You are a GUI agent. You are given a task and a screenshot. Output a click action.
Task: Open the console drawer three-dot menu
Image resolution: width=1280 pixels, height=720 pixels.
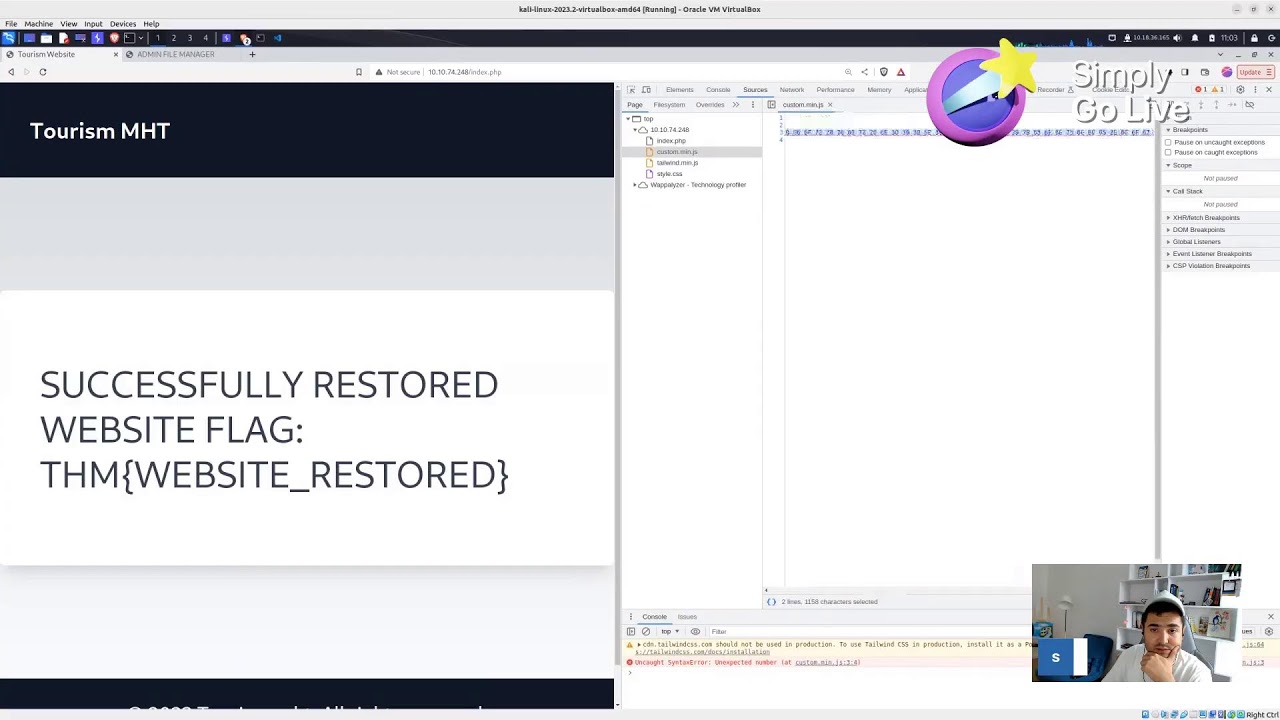pos(630,617)
